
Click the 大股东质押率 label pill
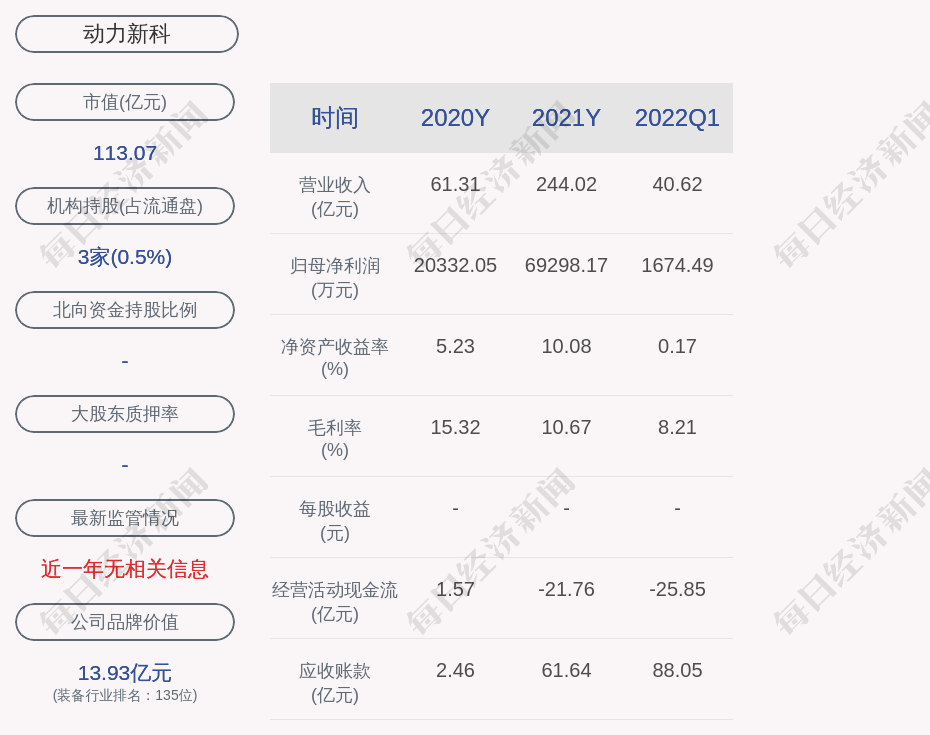(125, 413)
